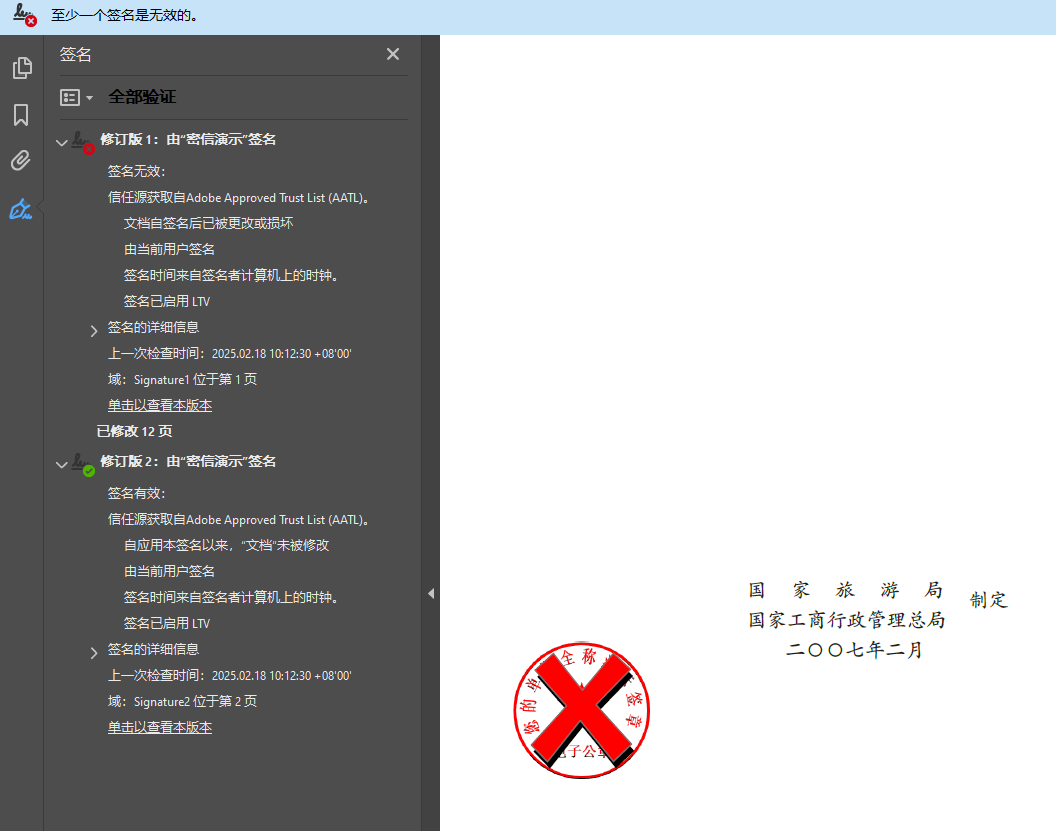This screenshot has width=1056, height=831.
Task: Collapse the side panel with the divider arrow
Action: [x=431, y=593]
